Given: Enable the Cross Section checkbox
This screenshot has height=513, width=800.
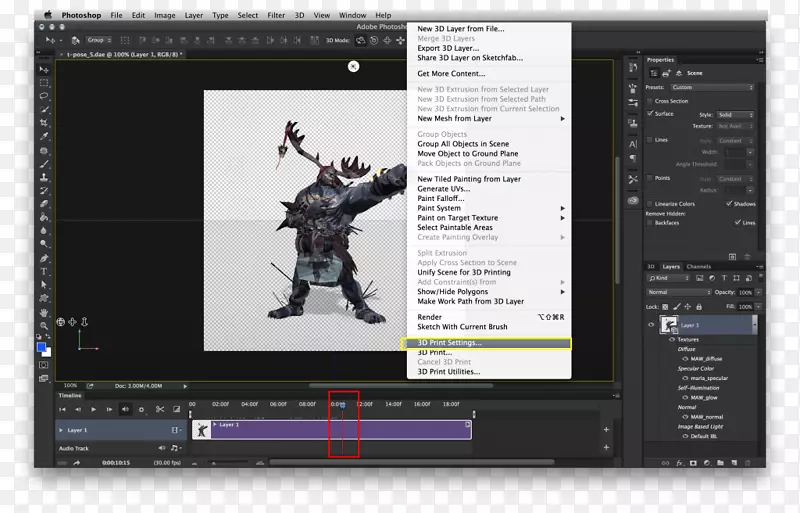Looking at the screenshot, I should point(650,101).
